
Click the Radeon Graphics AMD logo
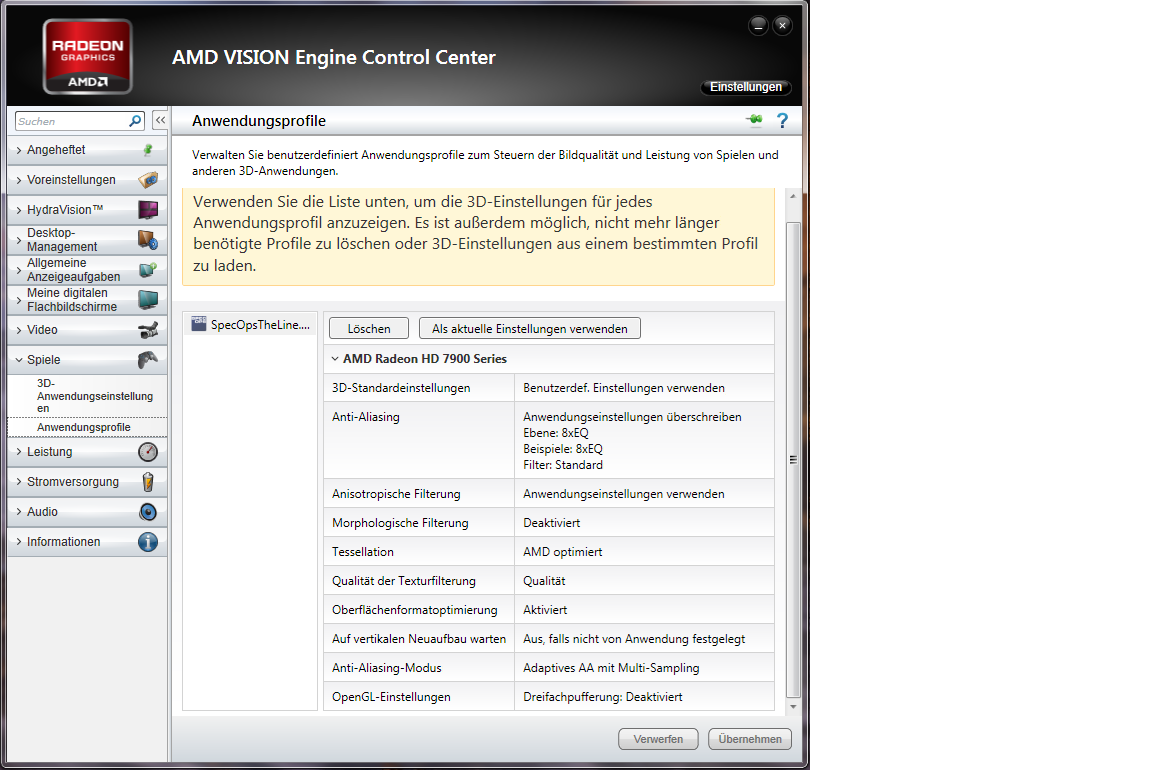87,57
